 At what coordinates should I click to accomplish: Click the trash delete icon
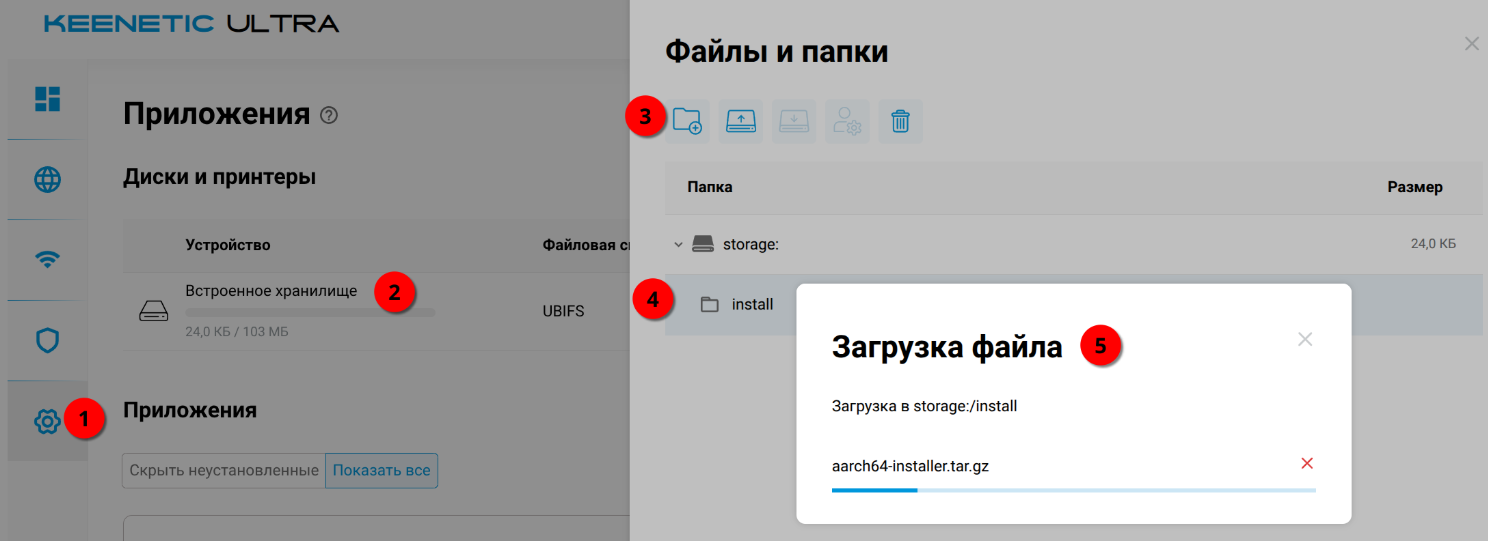tap(900, 121)
